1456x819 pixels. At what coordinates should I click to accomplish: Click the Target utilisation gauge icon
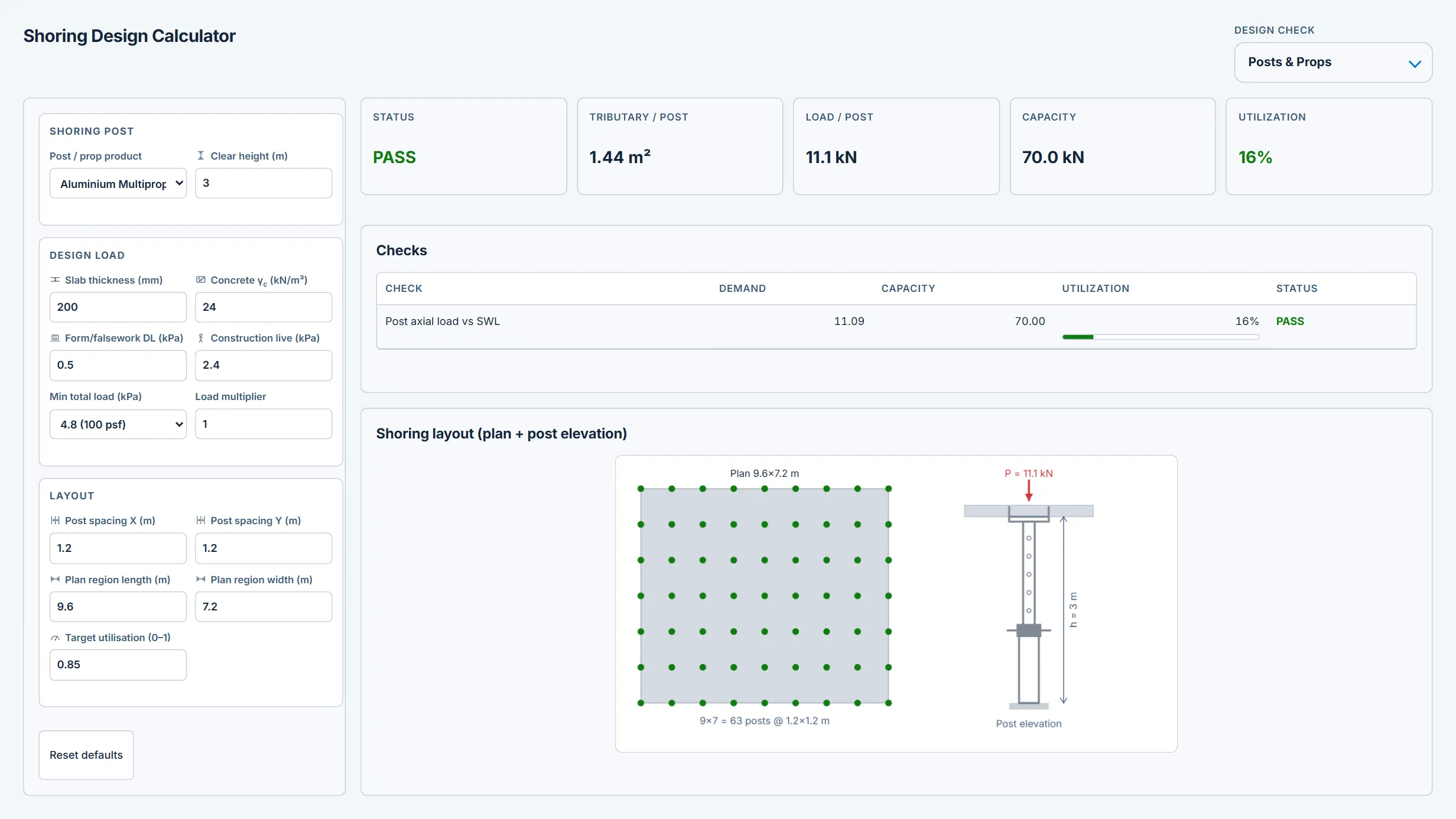point(55,638)
